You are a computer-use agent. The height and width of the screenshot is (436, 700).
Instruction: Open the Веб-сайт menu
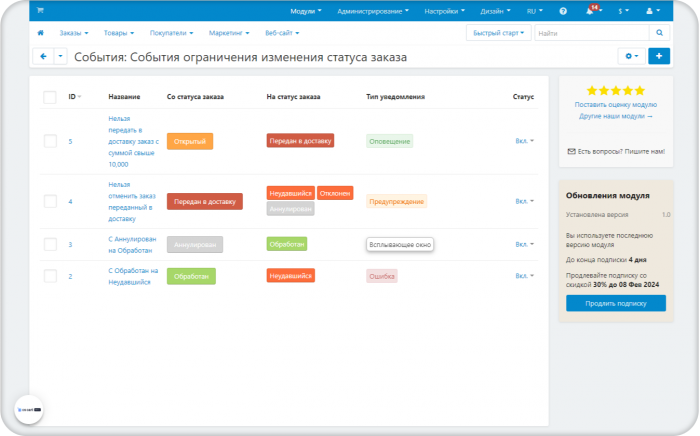pyautogui.click(x=282, y=33)
